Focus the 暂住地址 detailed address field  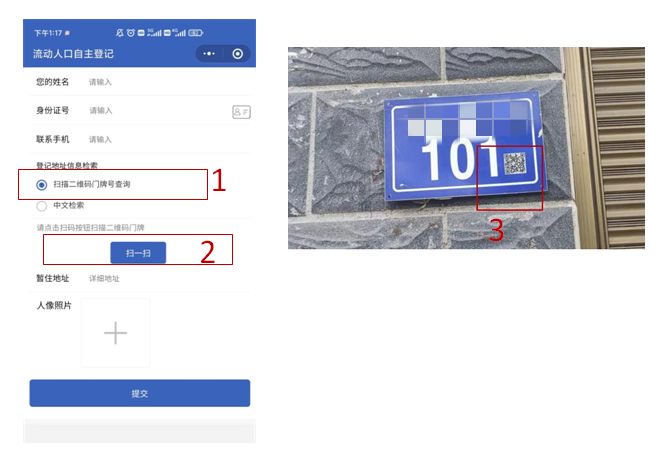(x=169, y=279)
